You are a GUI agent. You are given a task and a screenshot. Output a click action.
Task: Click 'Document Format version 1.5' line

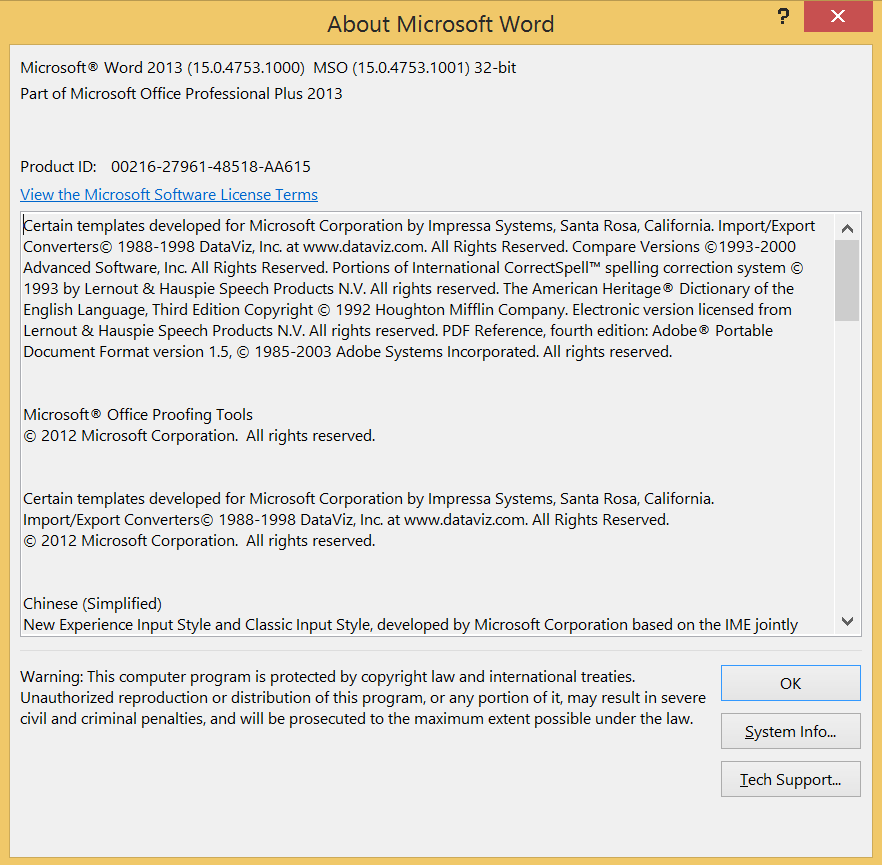pos(348,352)
